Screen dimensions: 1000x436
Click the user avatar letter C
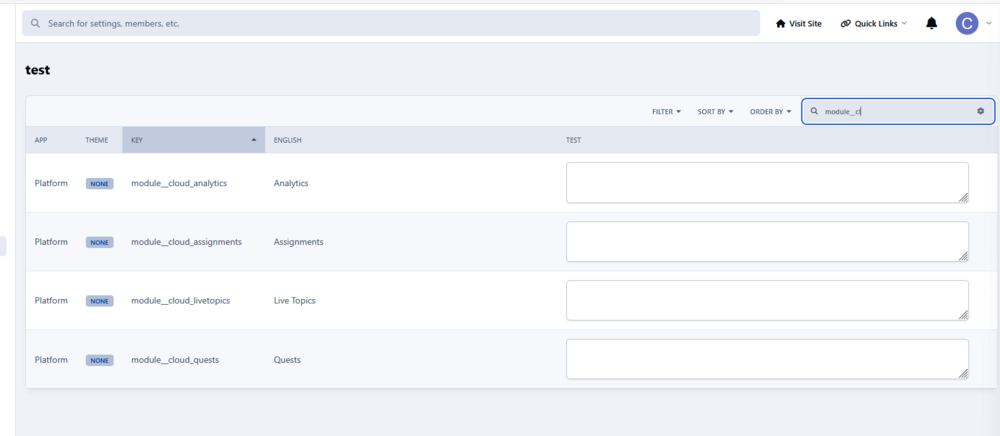(967, 24)
